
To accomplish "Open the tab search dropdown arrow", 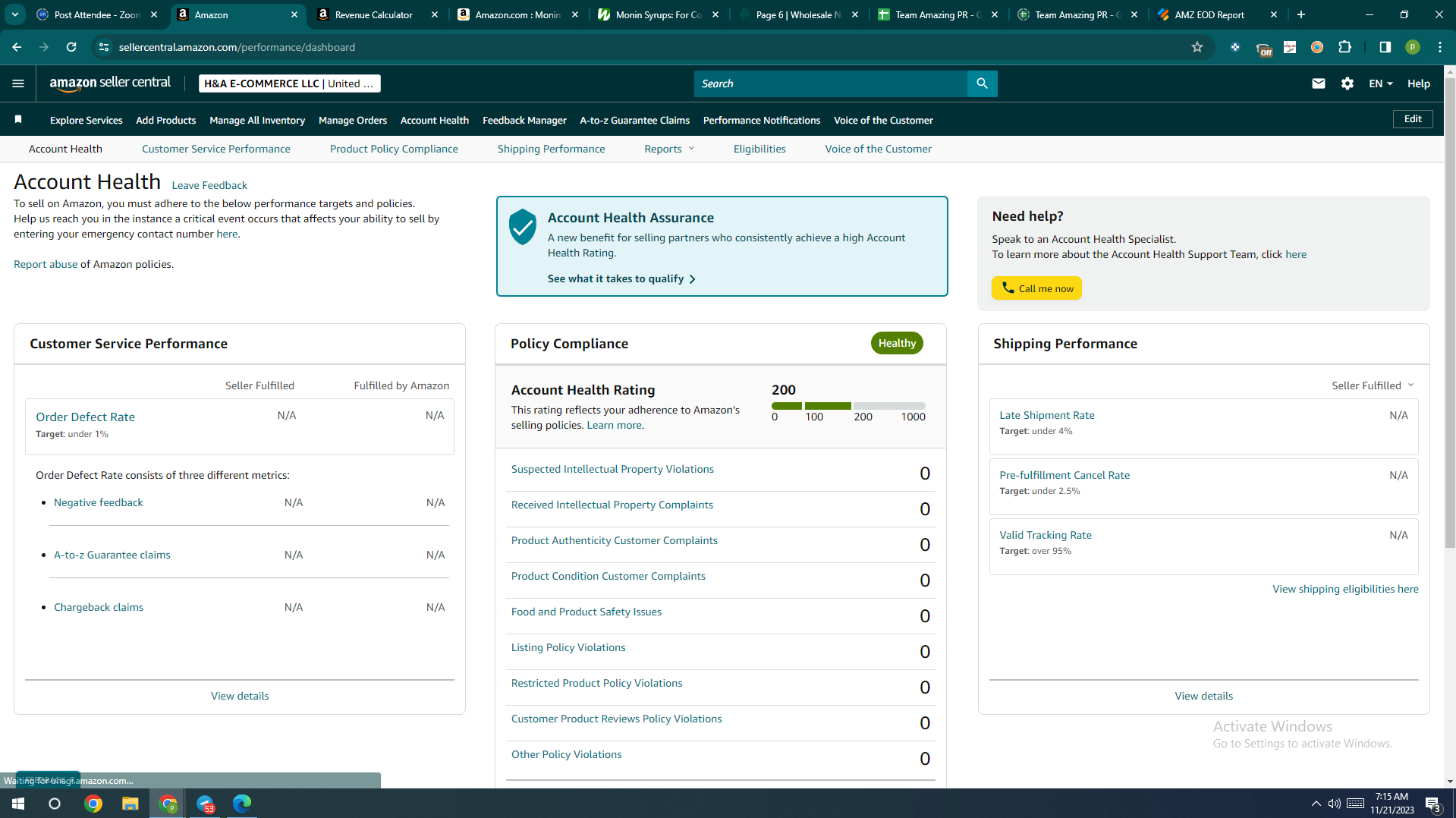I will click(15, 14).
